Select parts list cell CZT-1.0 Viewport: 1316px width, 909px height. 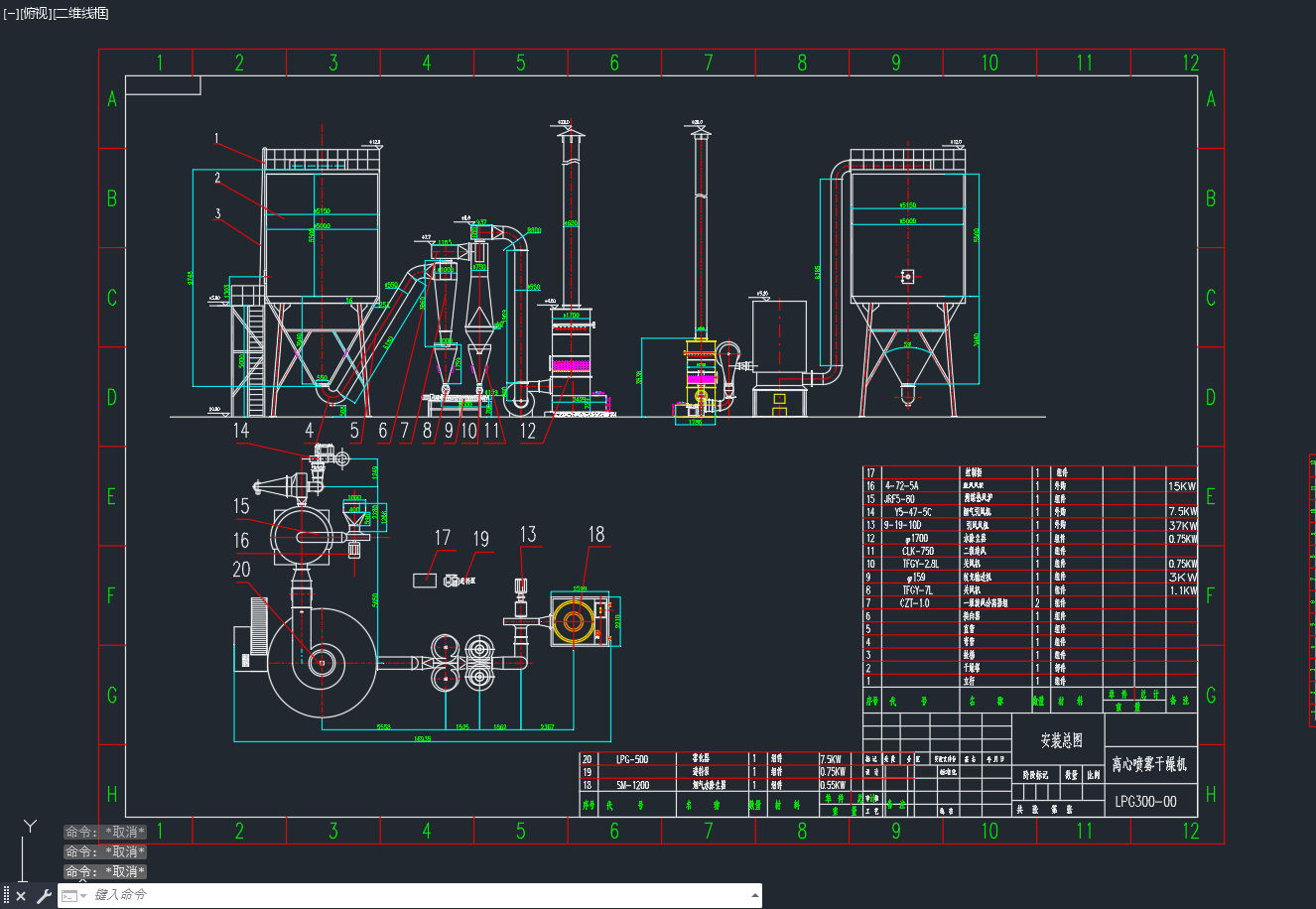click(x=915, y=602)
